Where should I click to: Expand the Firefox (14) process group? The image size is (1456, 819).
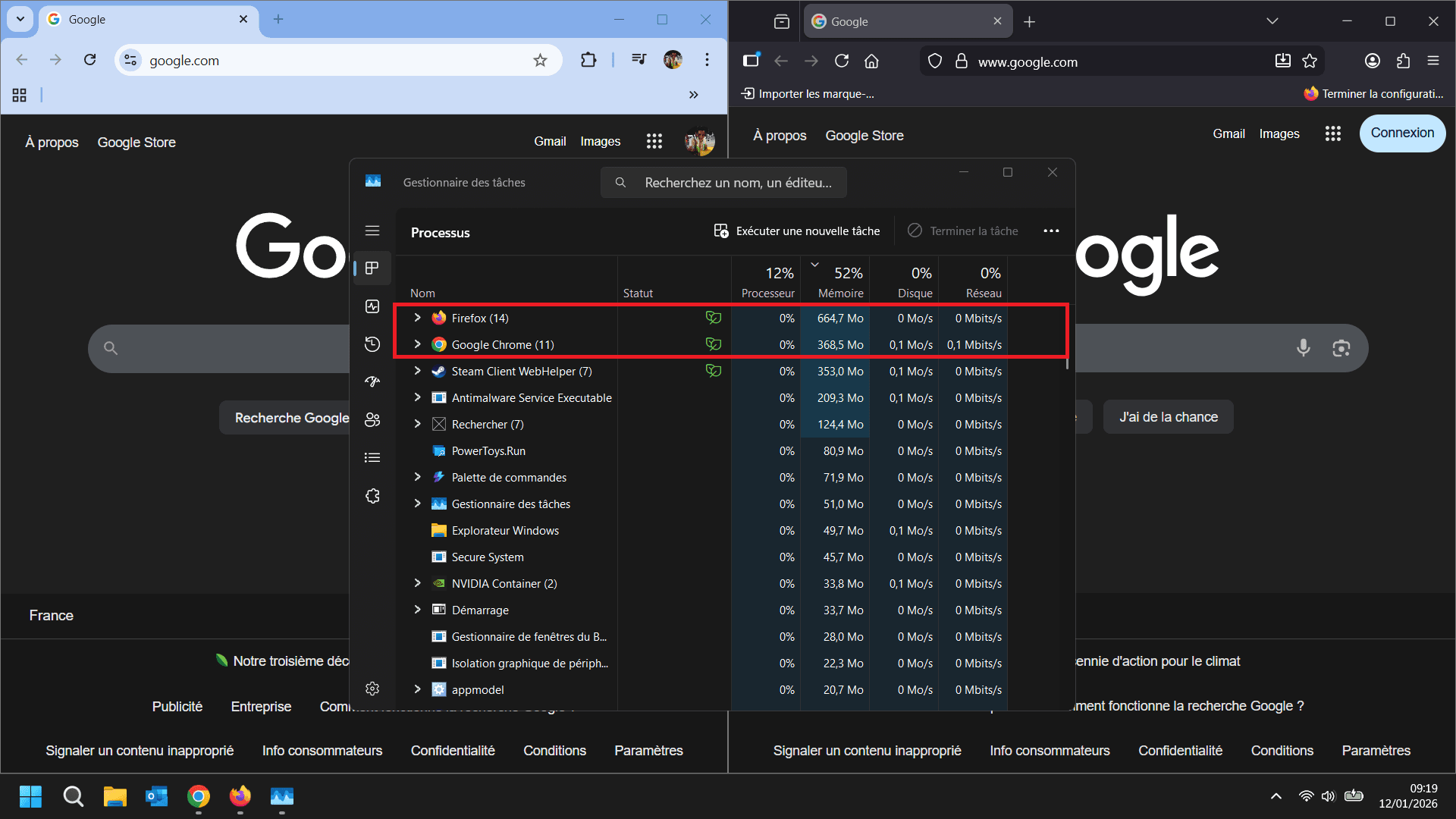[x=417, y=318]
